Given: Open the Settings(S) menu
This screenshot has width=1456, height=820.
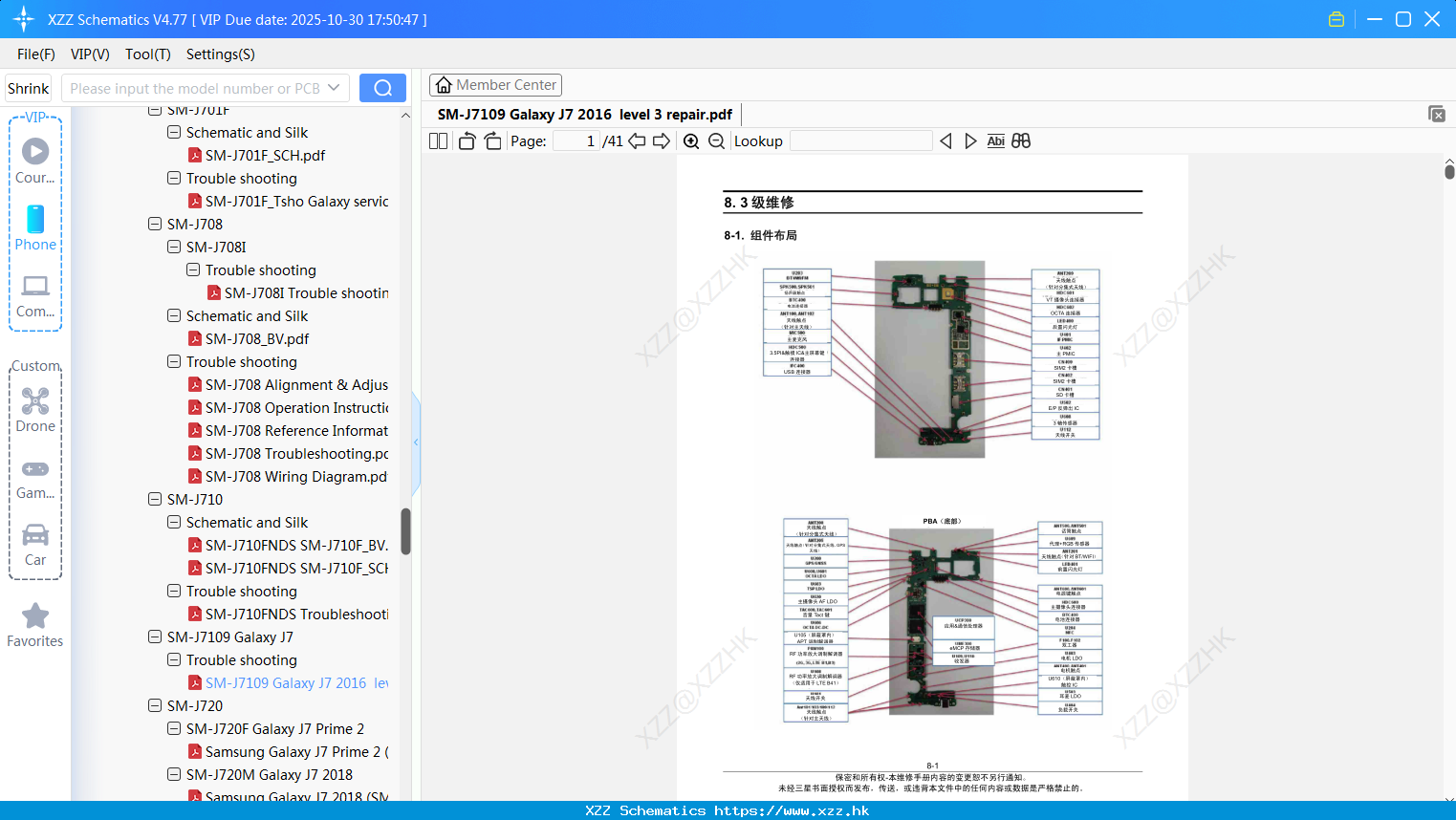Looking at the screenshot, I should [x=221, y=54].
